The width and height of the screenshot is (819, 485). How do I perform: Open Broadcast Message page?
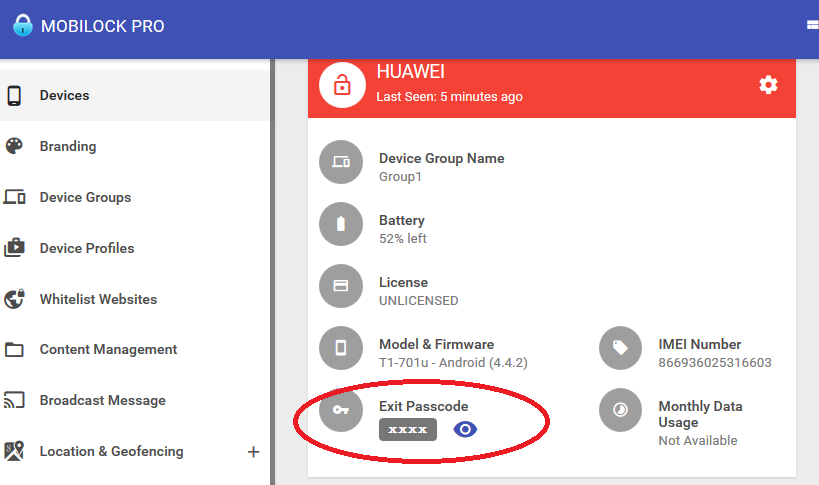coord(135,400)
